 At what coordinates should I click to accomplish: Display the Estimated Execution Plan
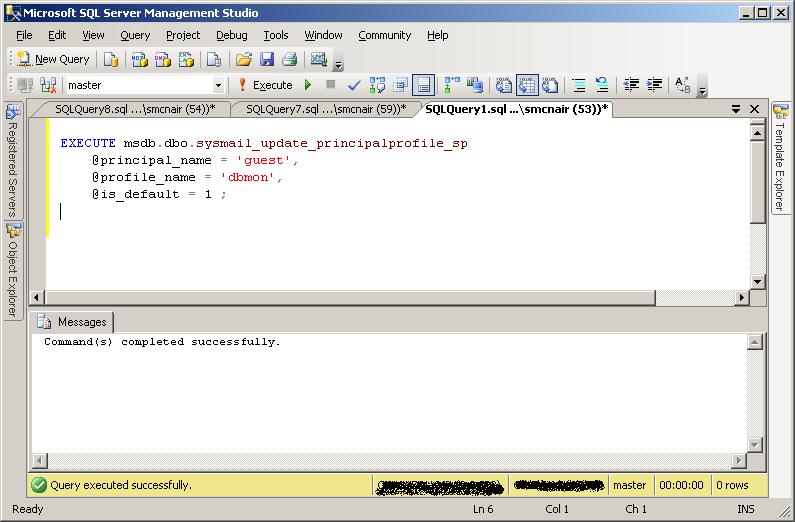click(x=377, y=85)
